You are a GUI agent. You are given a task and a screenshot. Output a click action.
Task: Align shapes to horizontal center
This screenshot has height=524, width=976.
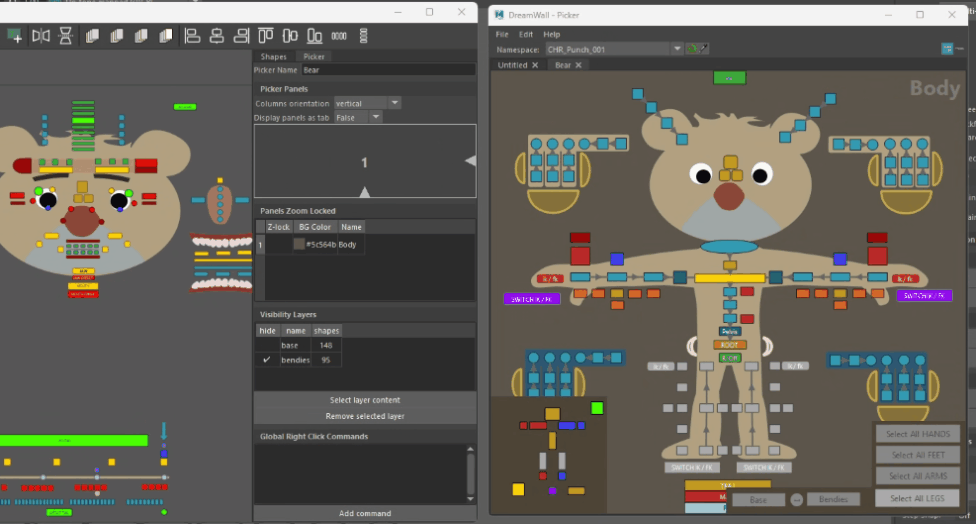tap(217, 36)
